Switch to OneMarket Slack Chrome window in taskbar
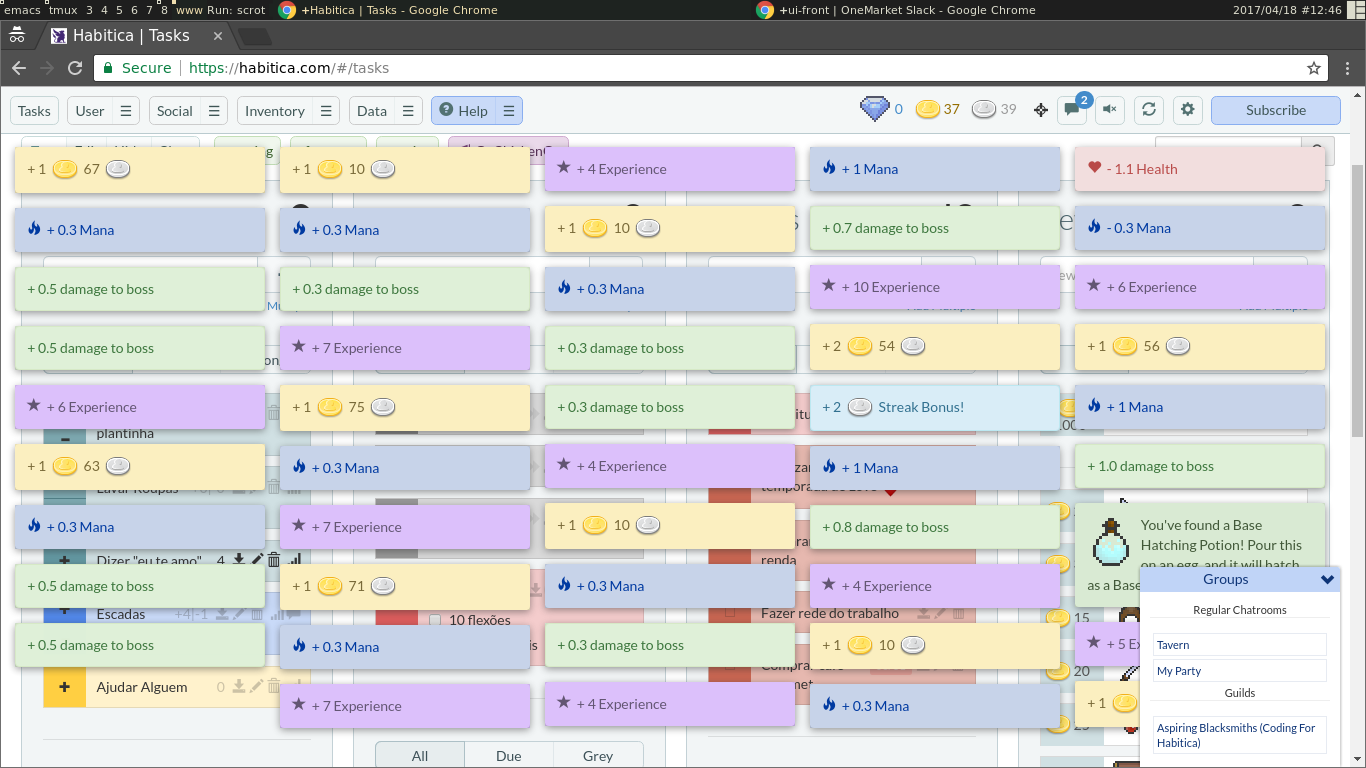 895,10
